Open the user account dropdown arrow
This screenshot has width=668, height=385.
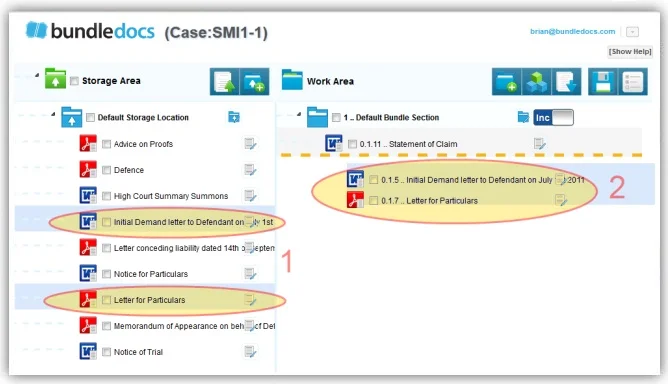(633, 32)
